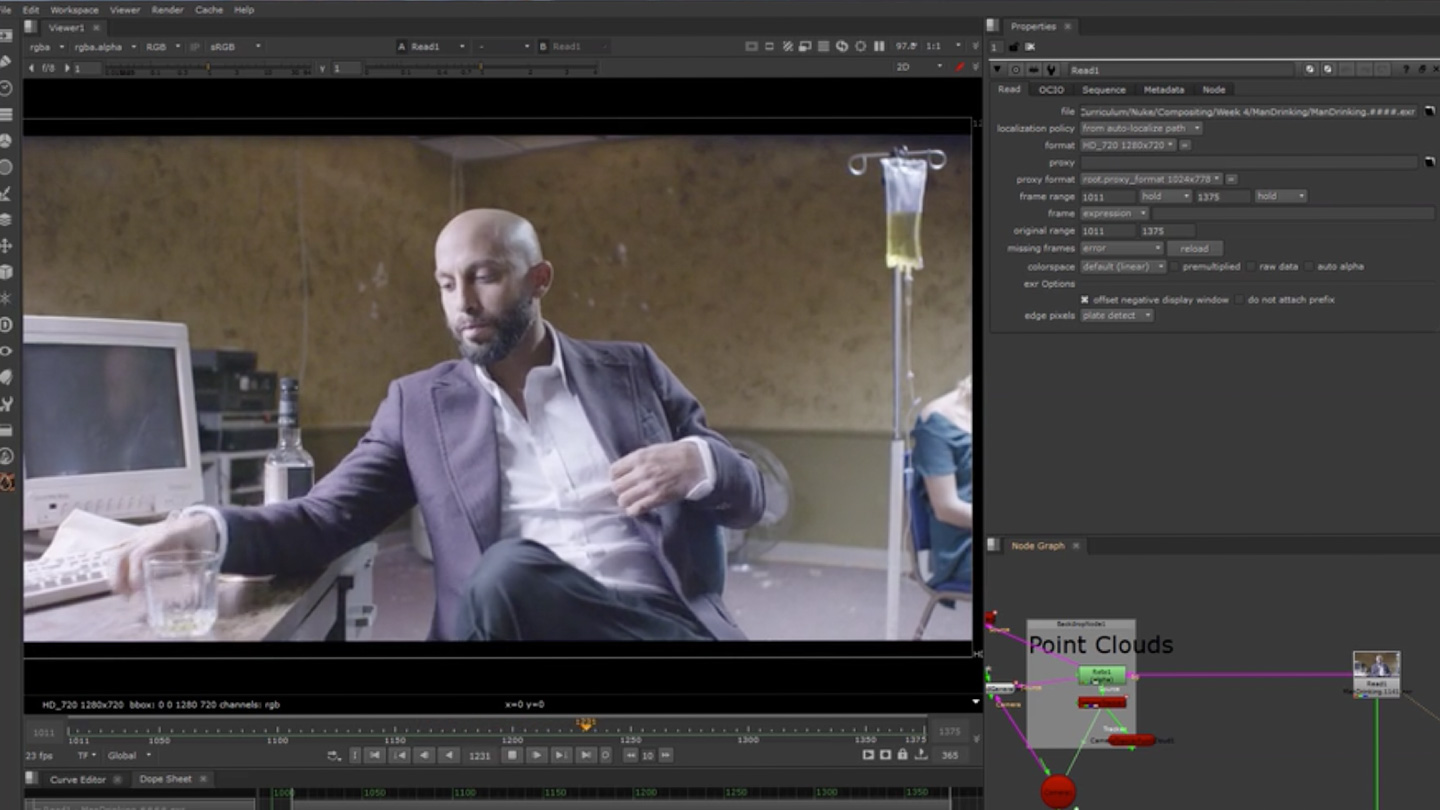Click the current frame marker on timeline
Viewport: 1440px width, 810px height.
(585, 724)
